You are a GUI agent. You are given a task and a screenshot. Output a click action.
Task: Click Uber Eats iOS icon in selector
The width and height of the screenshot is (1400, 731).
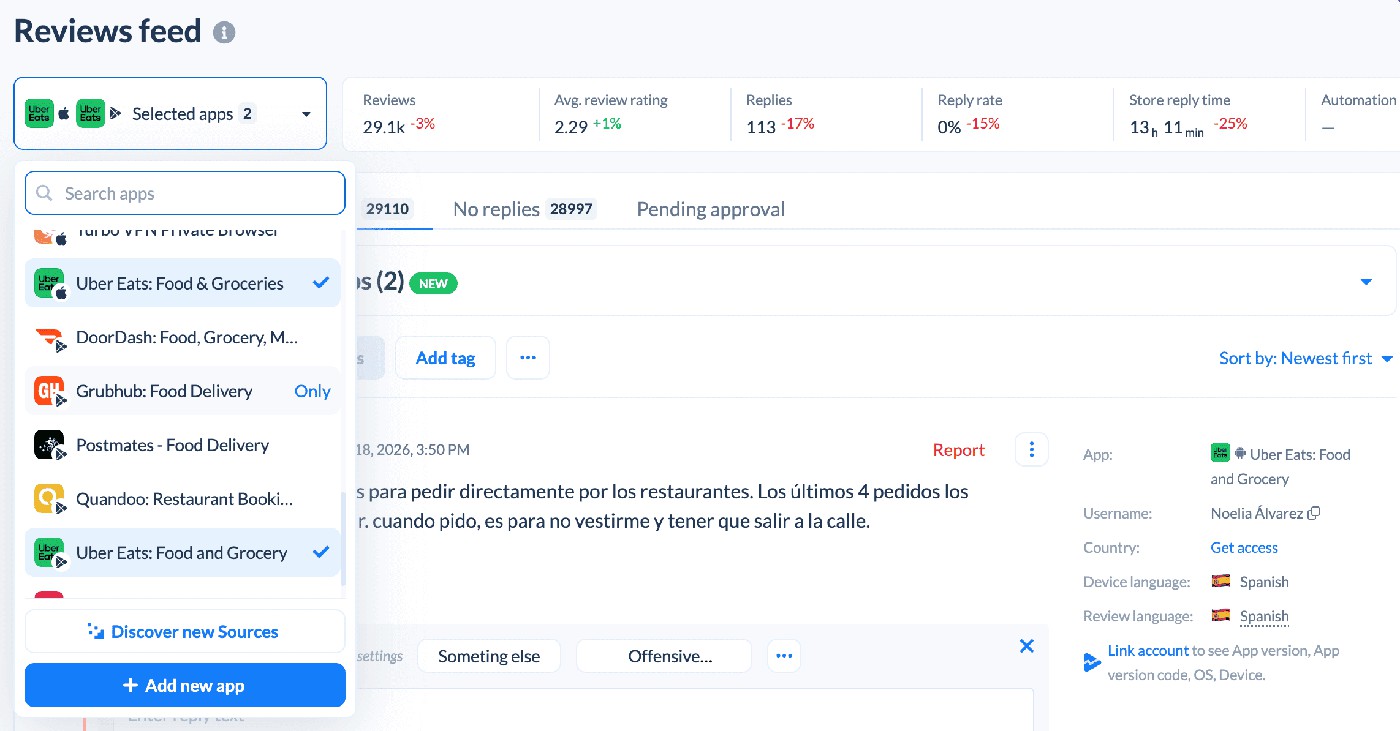pyautogui.click(x=40, y=114)
